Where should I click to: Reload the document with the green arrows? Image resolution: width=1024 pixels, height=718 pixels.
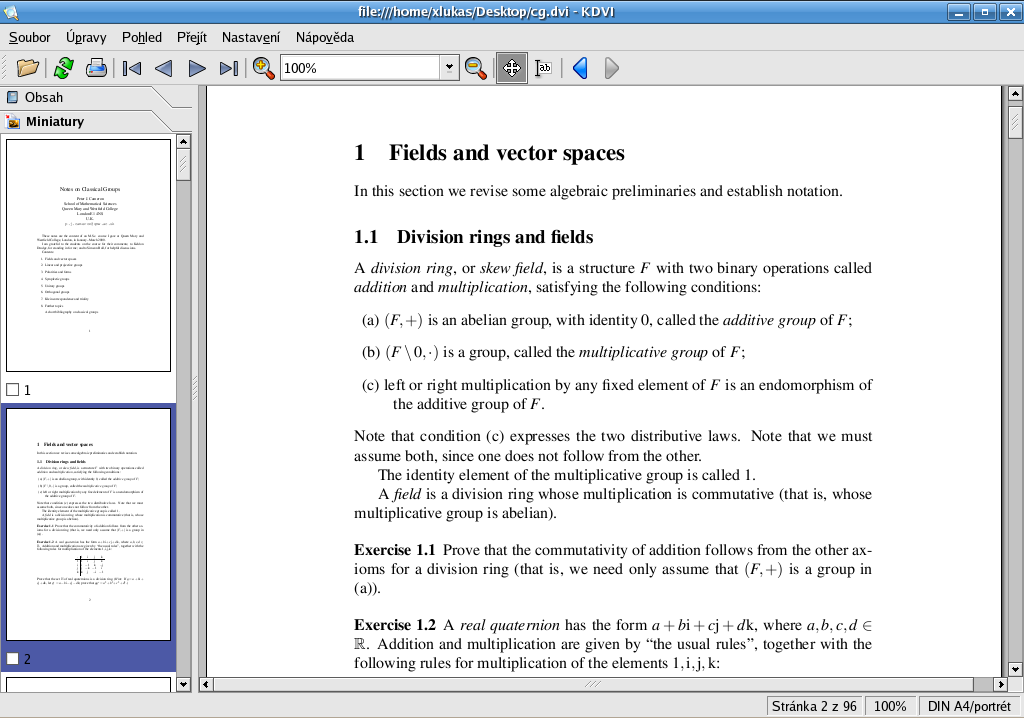[63, 68]
